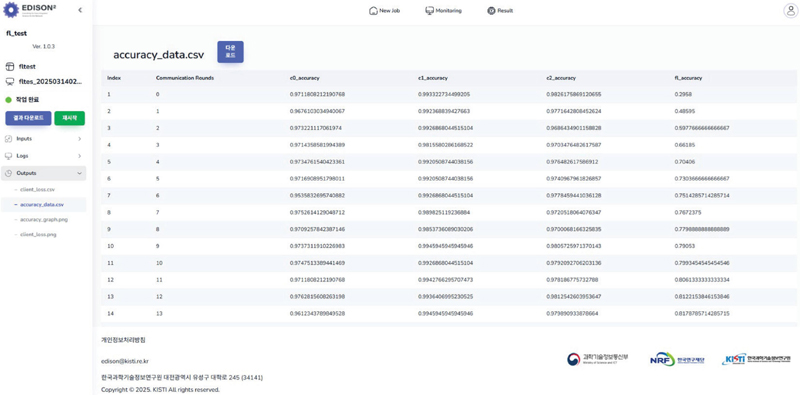Viewport: 800px width, 395px height.
Task: Click the Inputs section icon
Action: (x=8, y=139)
